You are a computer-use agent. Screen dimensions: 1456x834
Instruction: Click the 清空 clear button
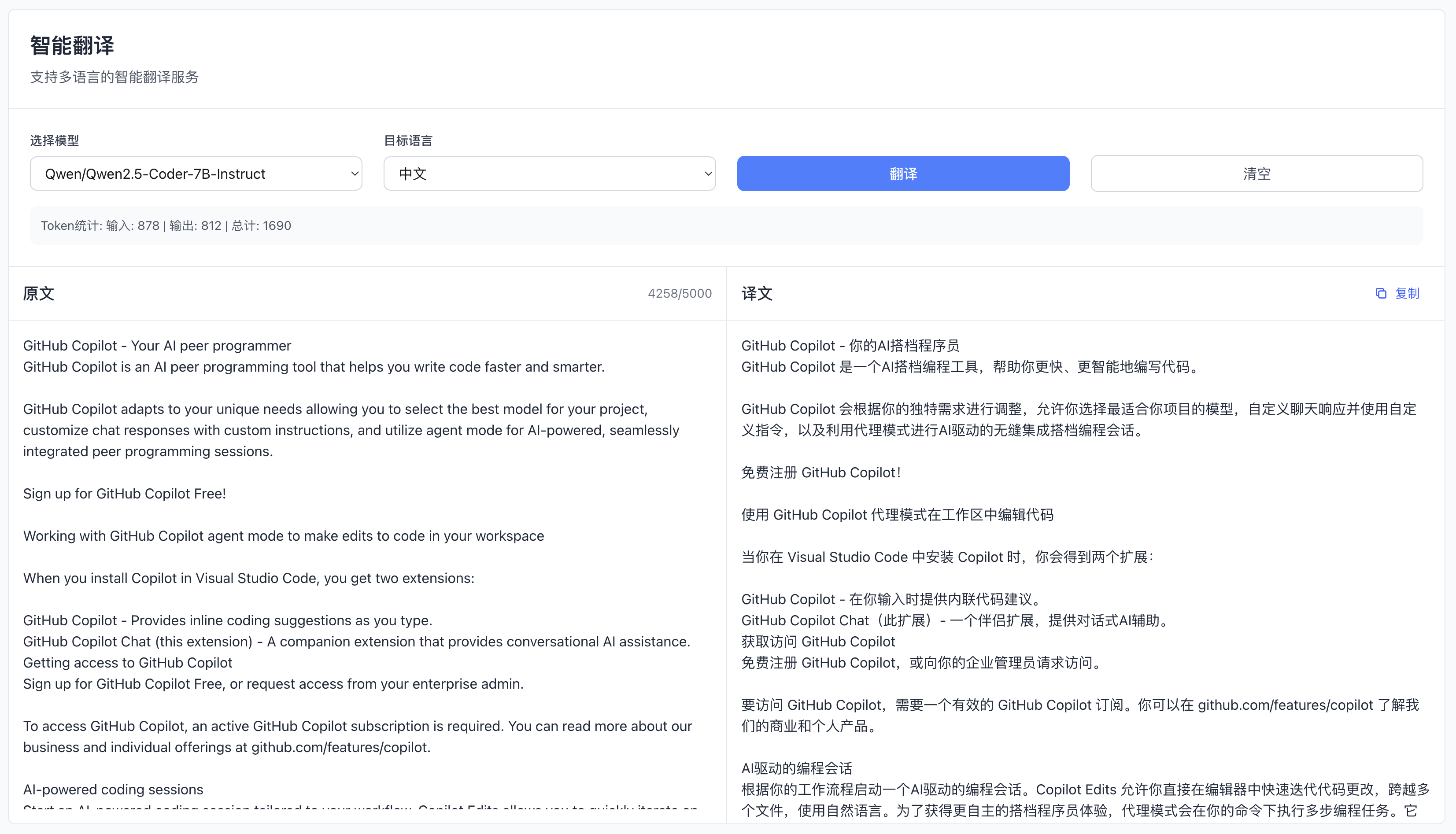(1256, 173)
